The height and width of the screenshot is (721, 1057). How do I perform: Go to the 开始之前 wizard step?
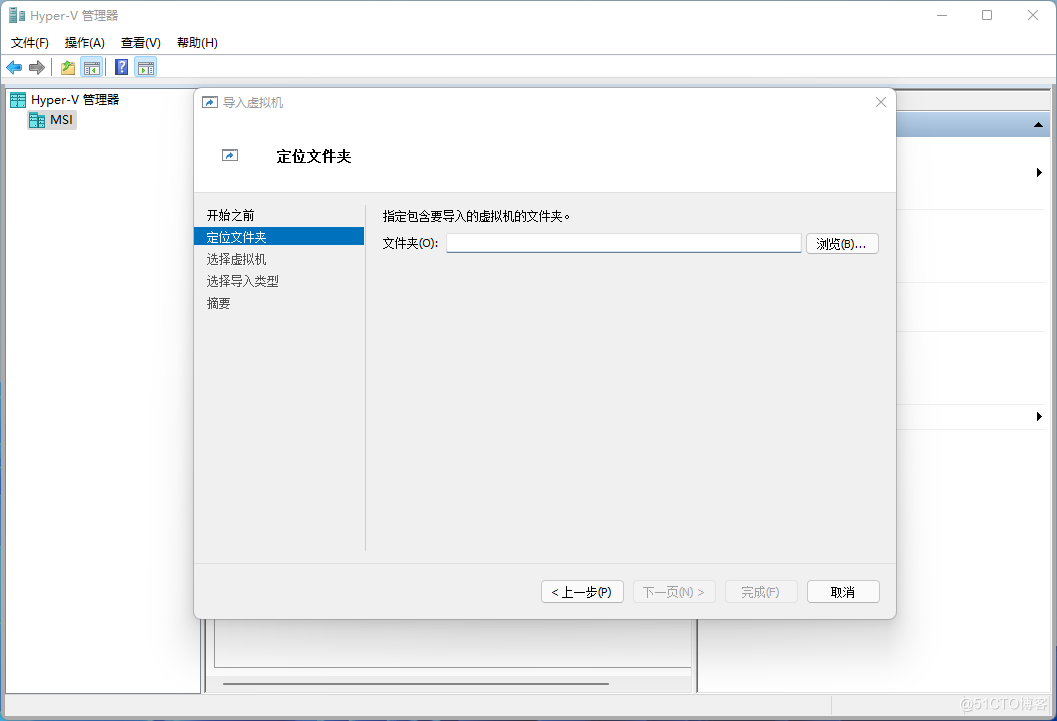point(231,215)
